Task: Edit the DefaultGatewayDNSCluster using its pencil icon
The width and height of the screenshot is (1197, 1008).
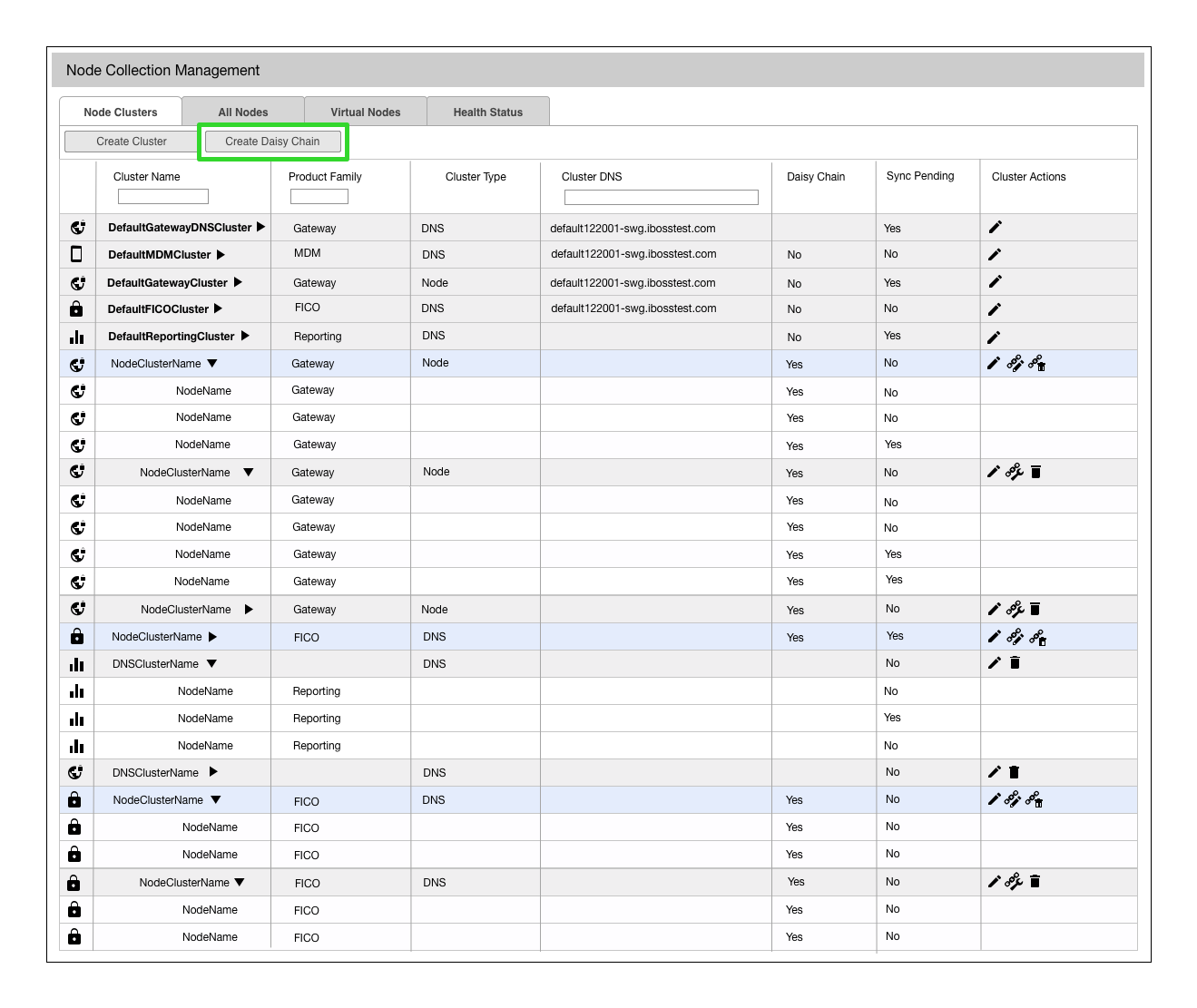Action: click(995, 227)
